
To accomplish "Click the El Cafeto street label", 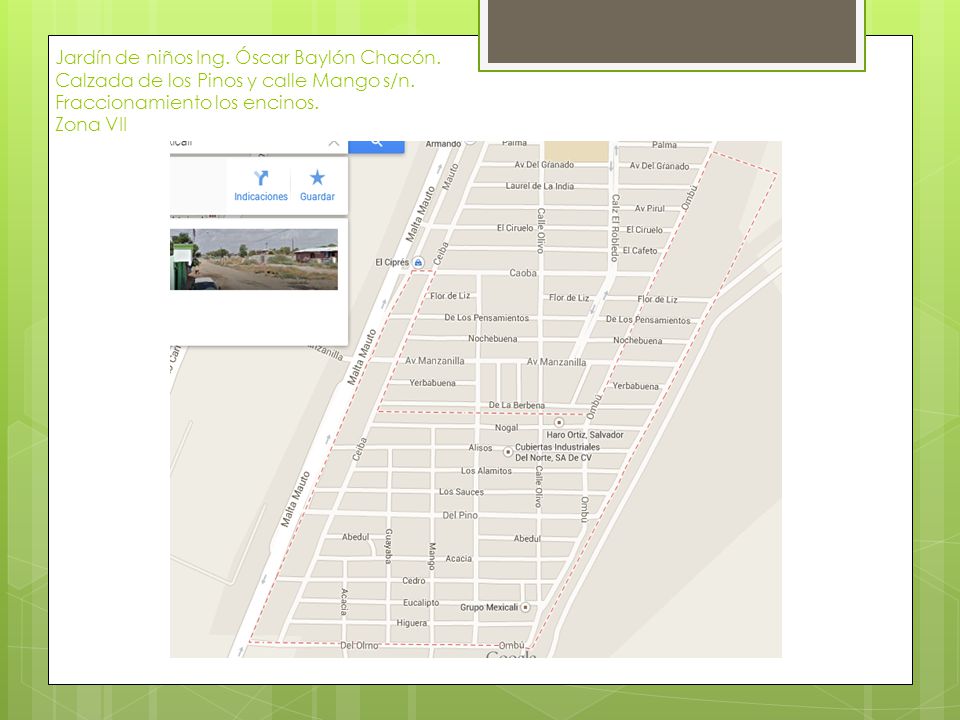I will pos(640,250).
